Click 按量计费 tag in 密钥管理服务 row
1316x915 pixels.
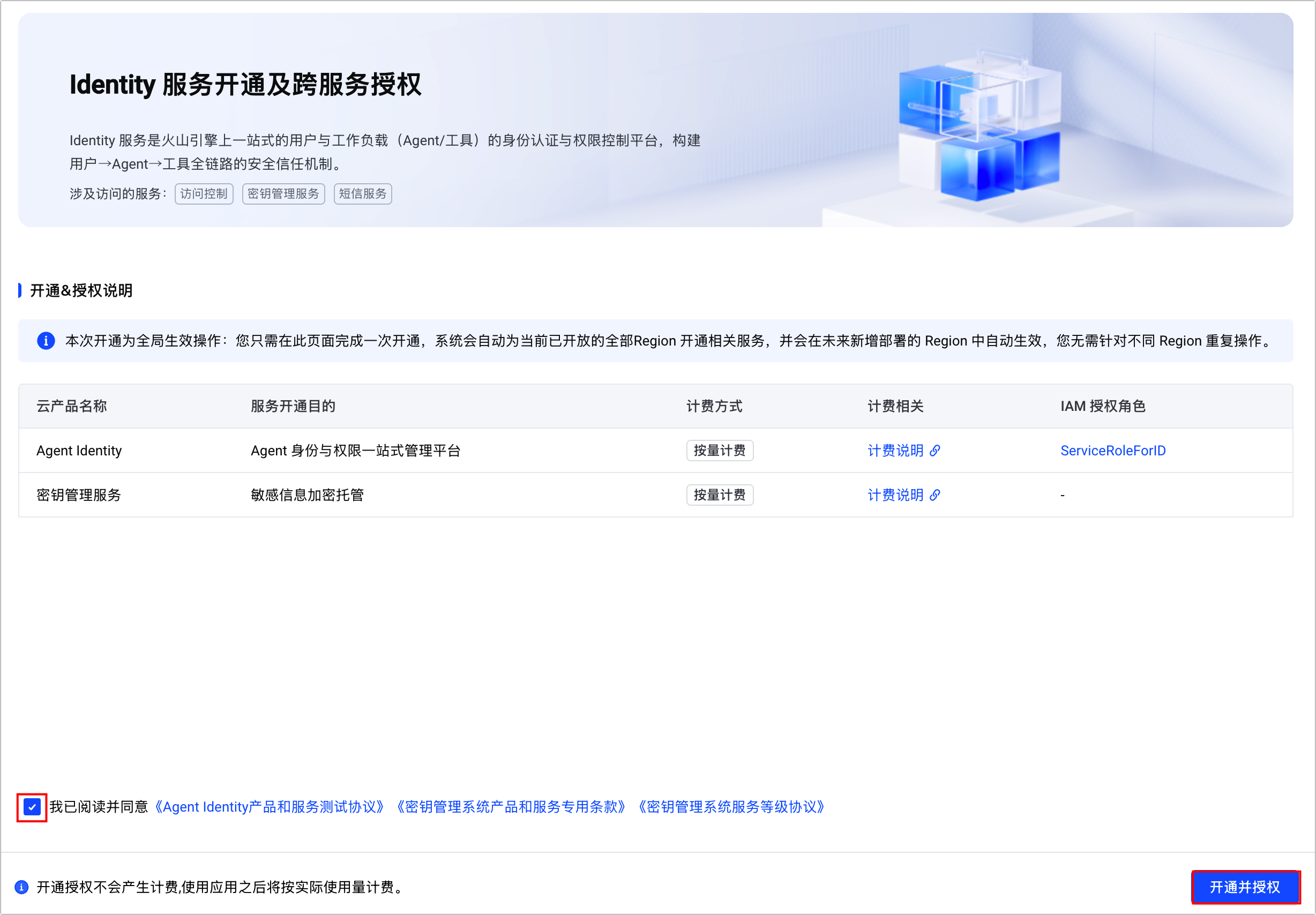pyautogui.click(x=720, y=495)
